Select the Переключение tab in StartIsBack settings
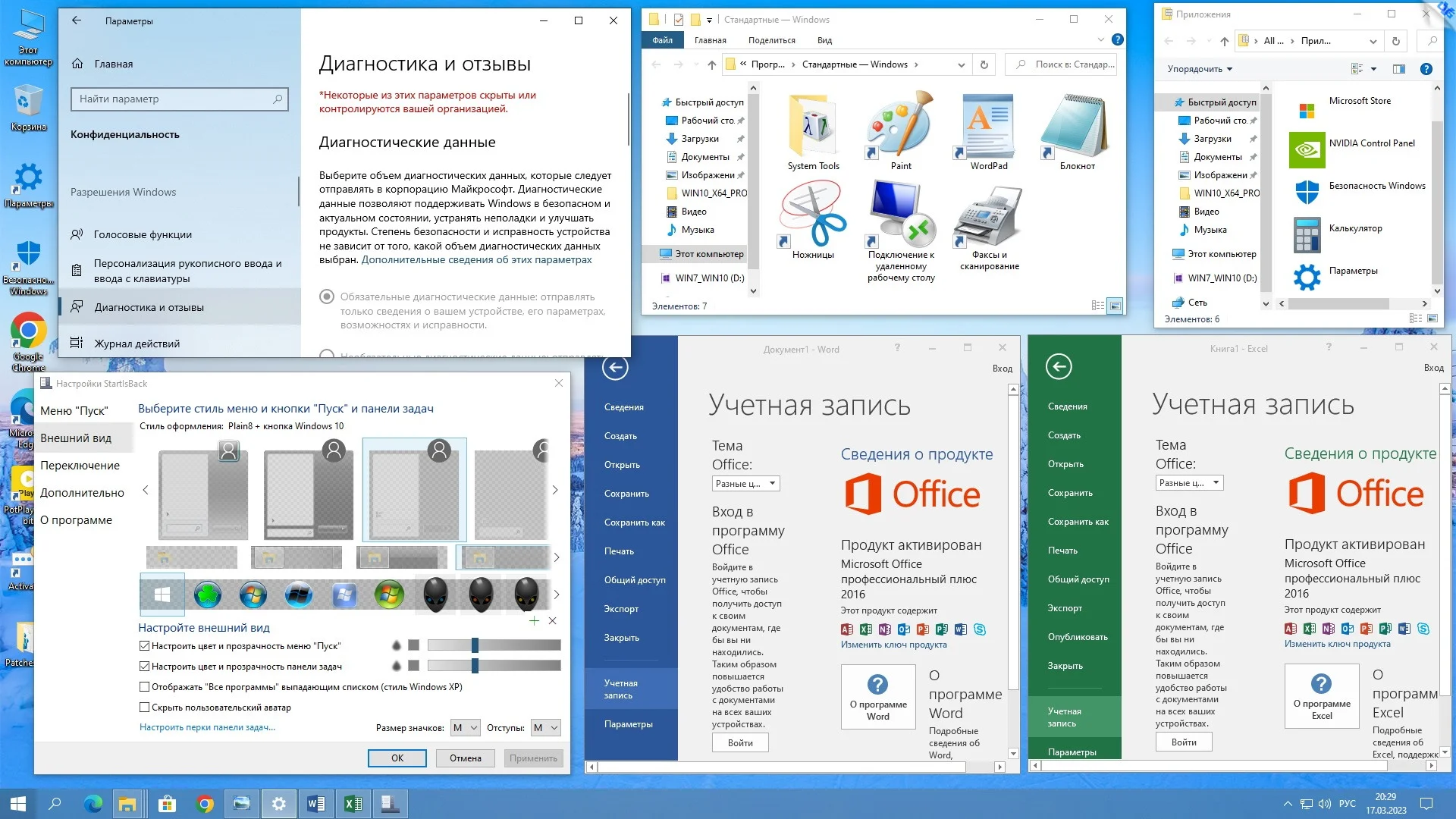Image resolution: width=1456 pixels, height=819 pixels. [x=80, y=466]
